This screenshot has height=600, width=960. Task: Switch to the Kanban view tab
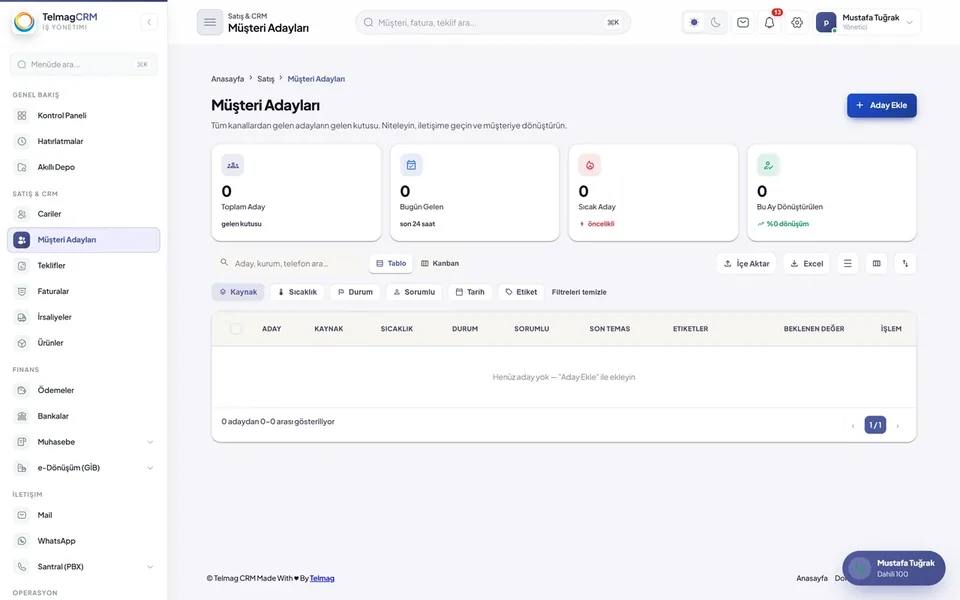pyautogui.click(x=440, y=263)
